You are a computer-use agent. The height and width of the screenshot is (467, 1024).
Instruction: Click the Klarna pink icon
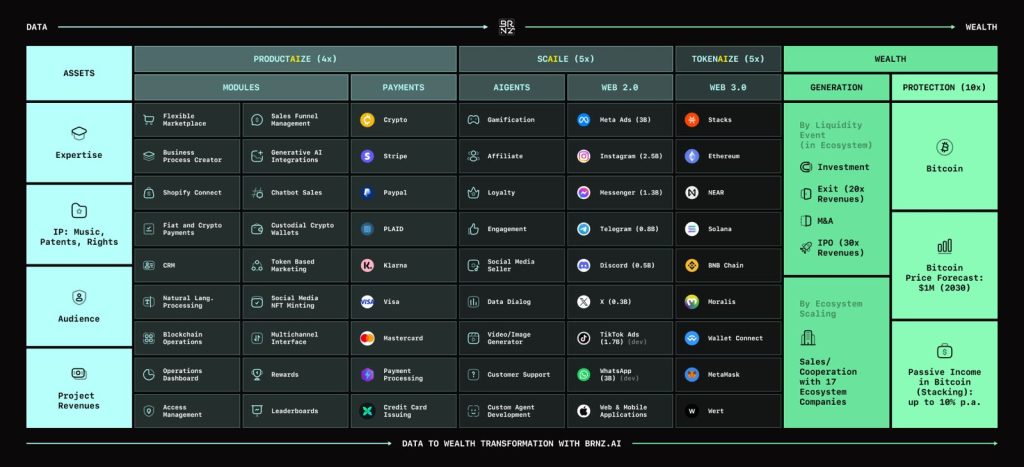pos(368,265)
